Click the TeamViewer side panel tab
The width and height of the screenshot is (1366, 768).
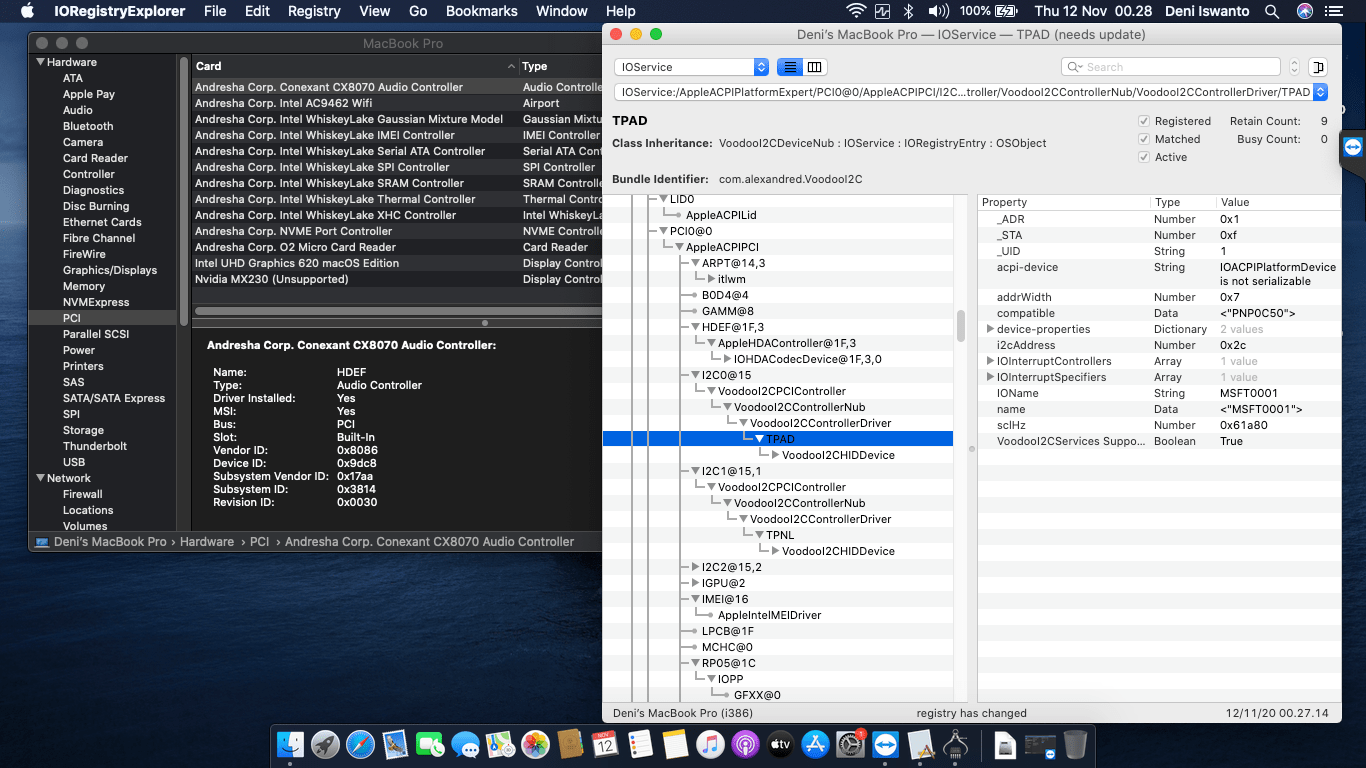1353,146
